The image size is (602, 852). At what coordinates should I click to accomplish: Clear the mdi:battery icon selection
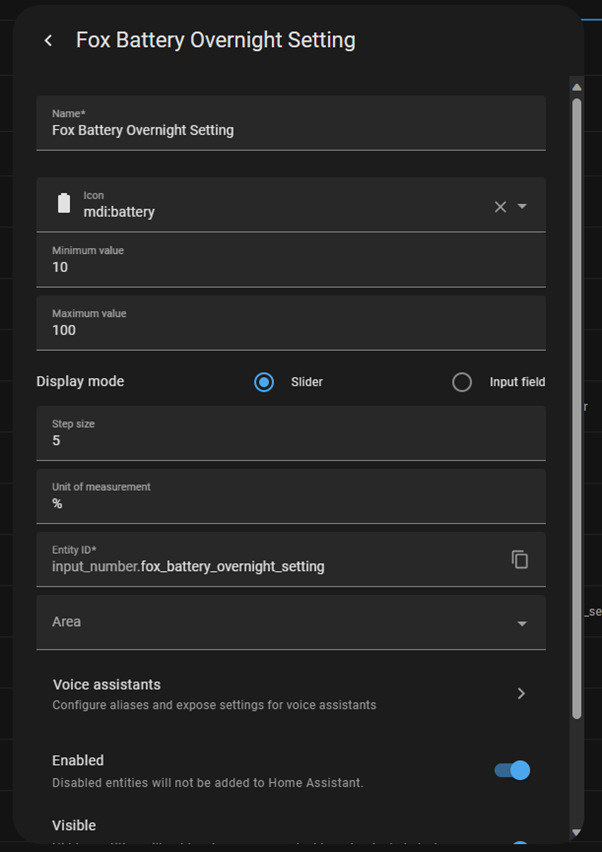(x=500, y=207)
